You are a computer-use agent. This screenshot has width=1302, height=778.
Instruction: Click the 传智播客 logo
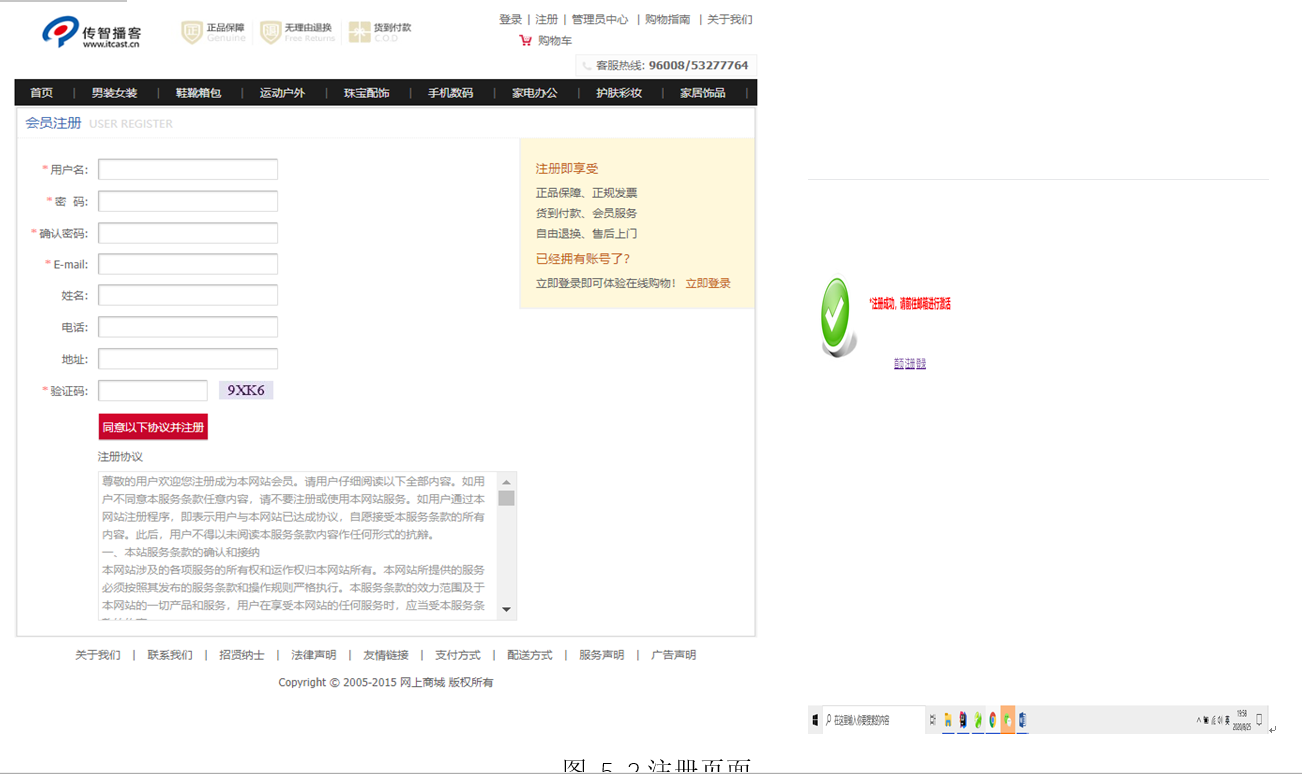click(x=88, y=33)
